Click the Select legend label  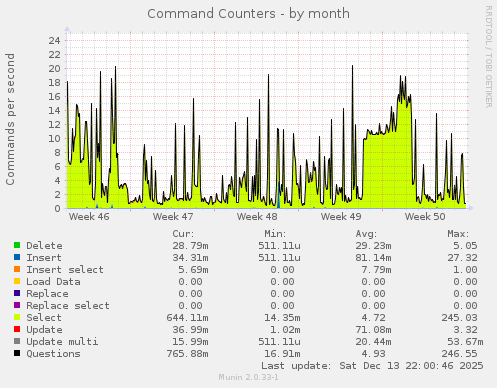(x=44, y=318)
